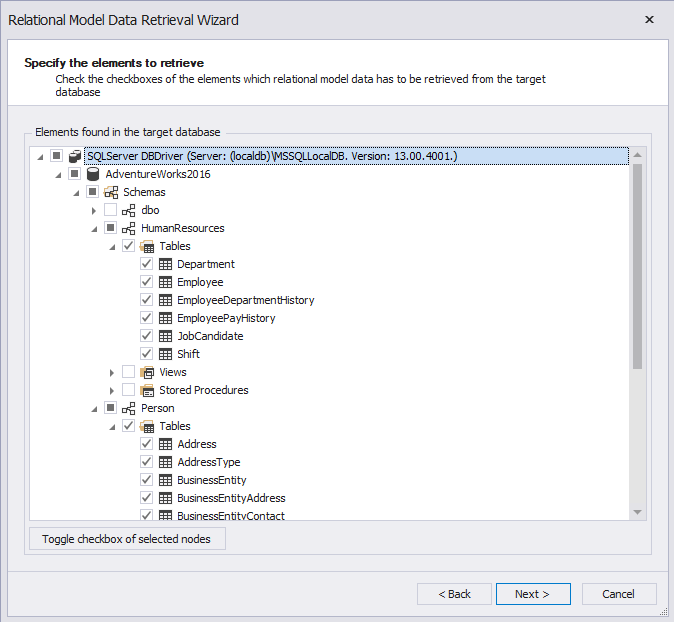Click the Stored Procedures folder icon
This screenshot has height=622, width=674.
tap(147, 390)
